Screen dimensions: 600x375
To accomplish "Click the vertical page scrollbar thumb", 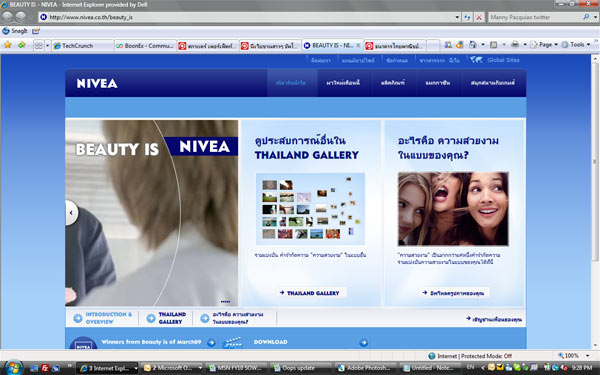I will point(595,161).
